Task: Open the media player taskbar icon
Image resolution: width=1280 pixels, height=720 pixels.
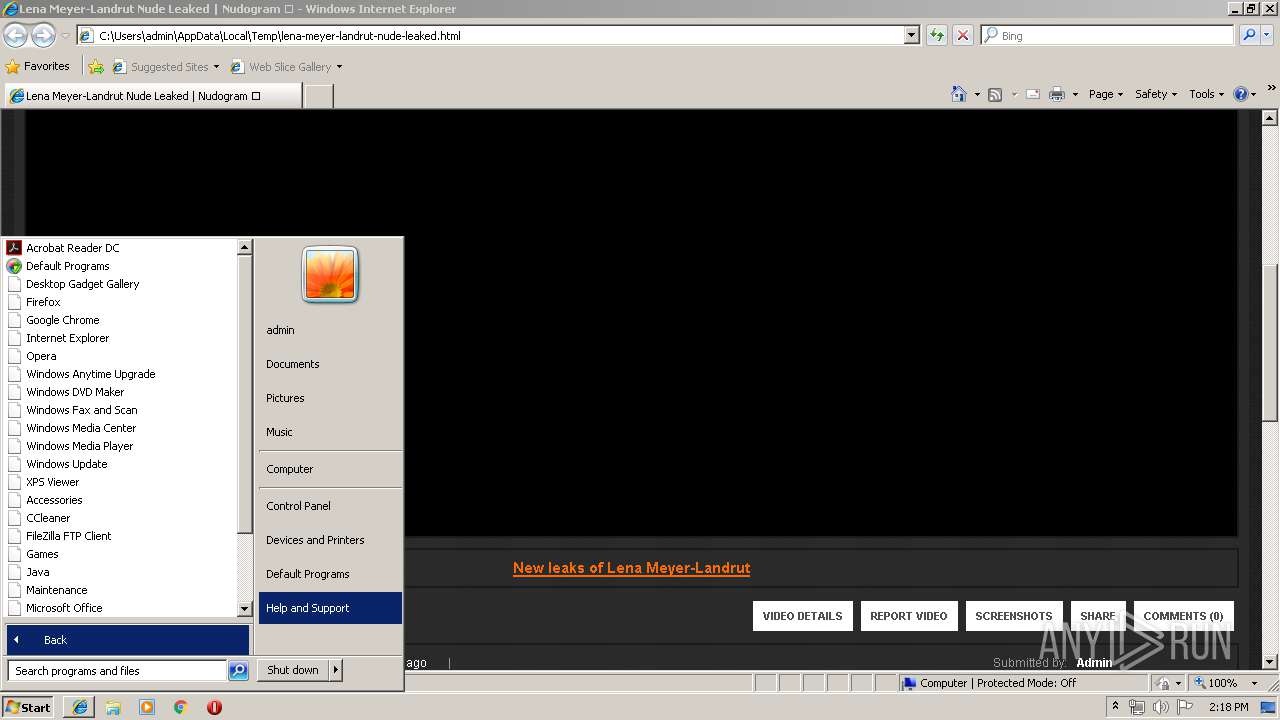Action: 147,707
